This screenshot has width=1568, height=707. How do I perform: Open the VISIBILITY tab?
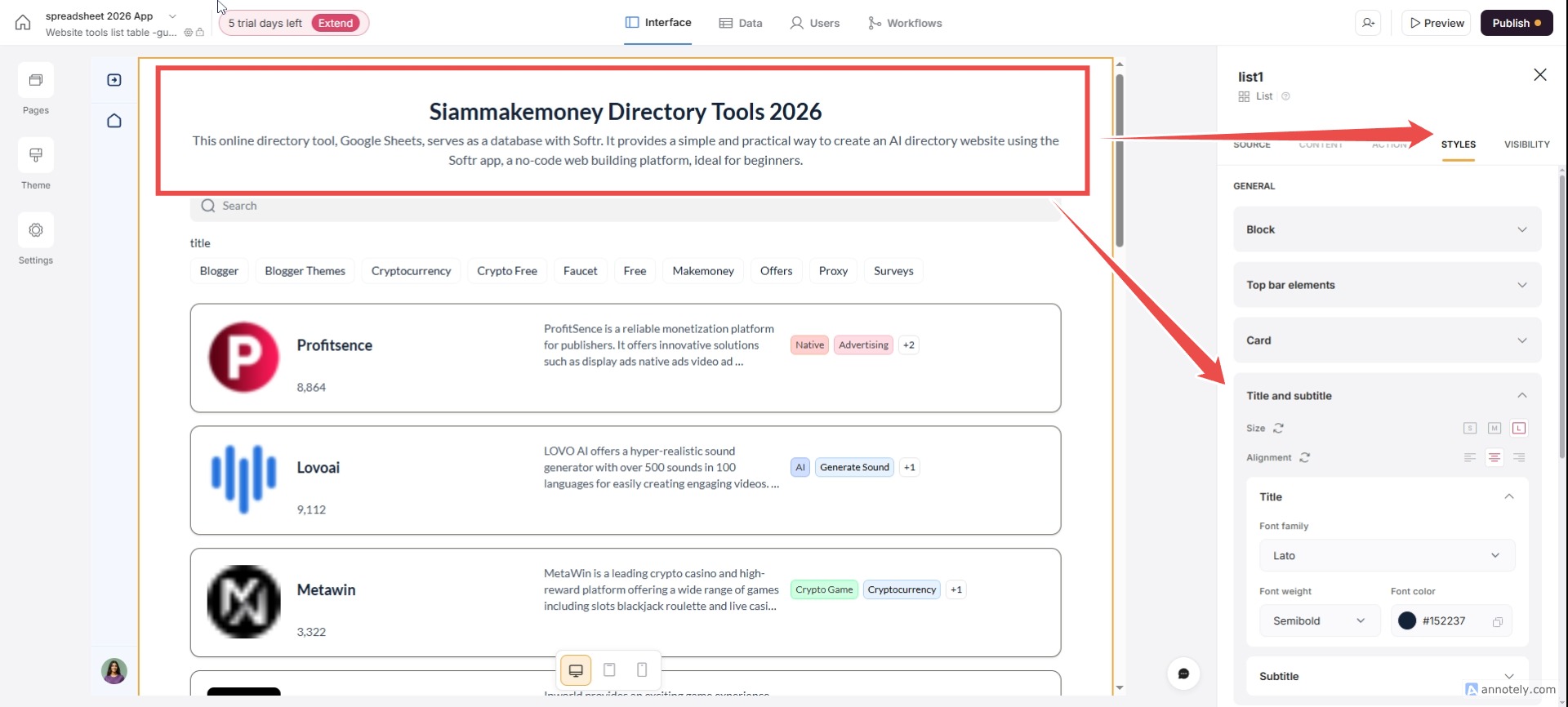pyautogui.click(x=1526, y=145)
